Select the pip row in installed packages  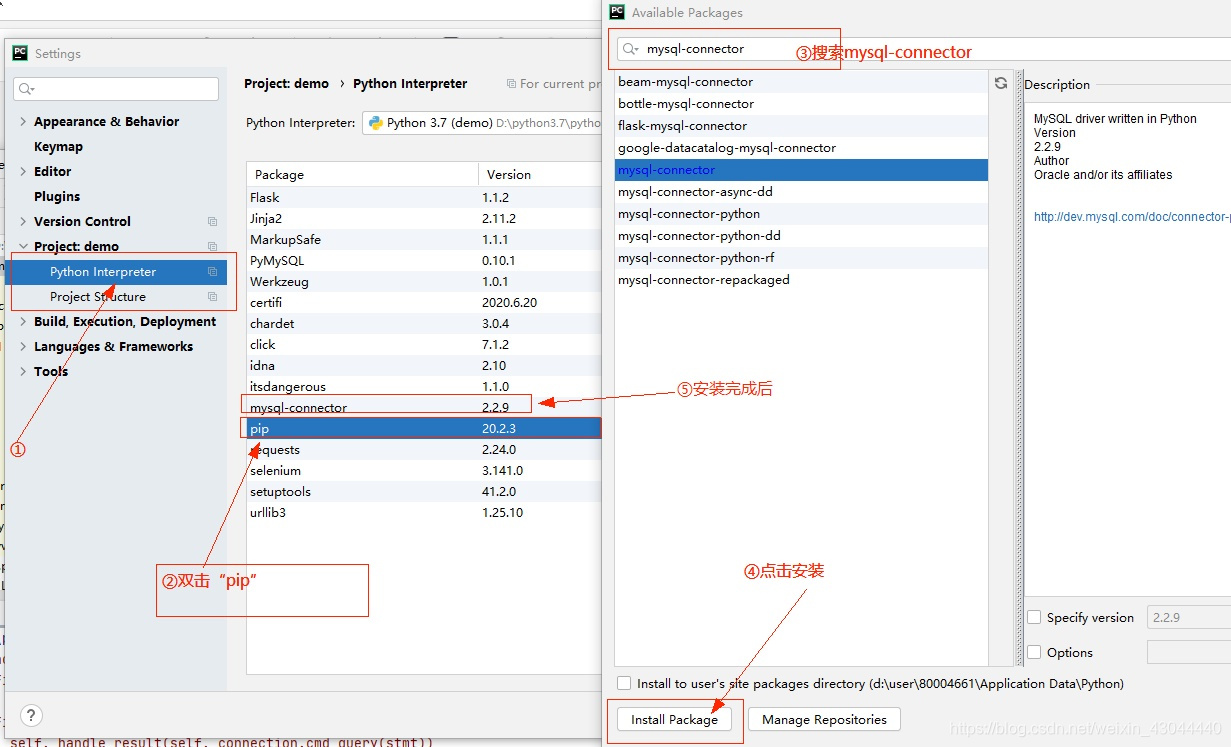click(x=424, y=429)
